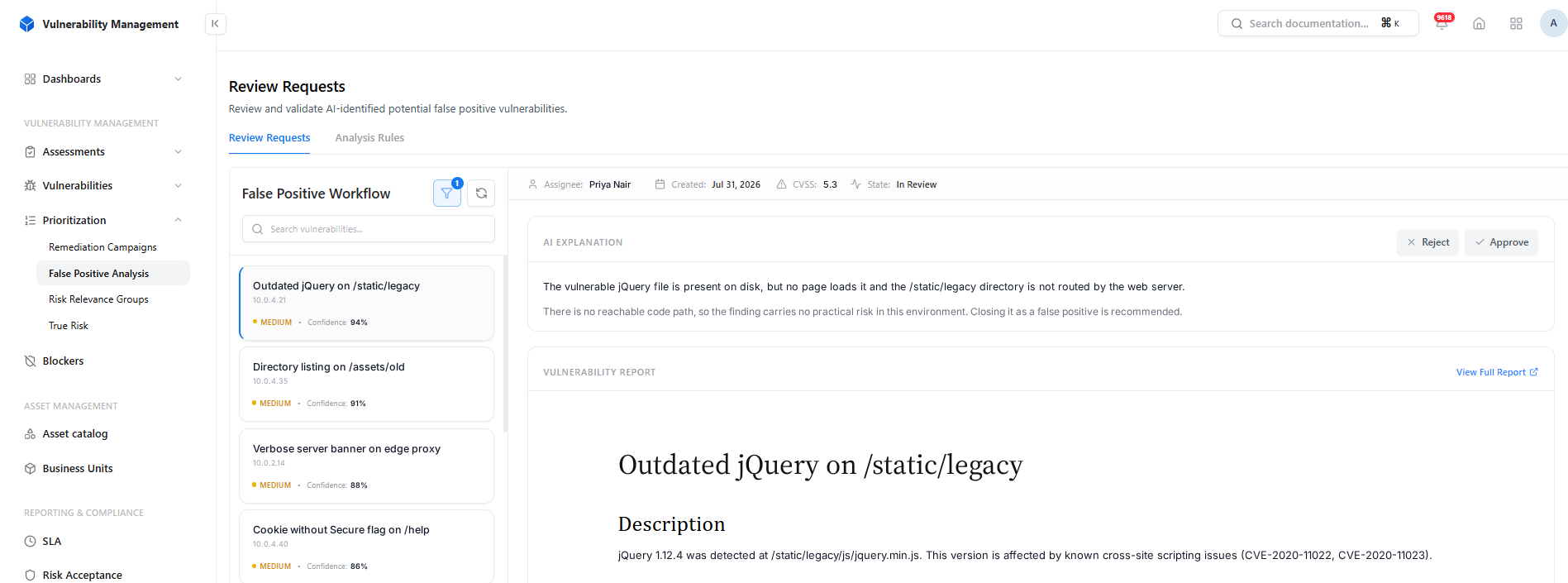Viewport: 1568px width, 583px height.
Task: Select the Directory listing on /assets/old card
Action: click(x=367, y=385)
